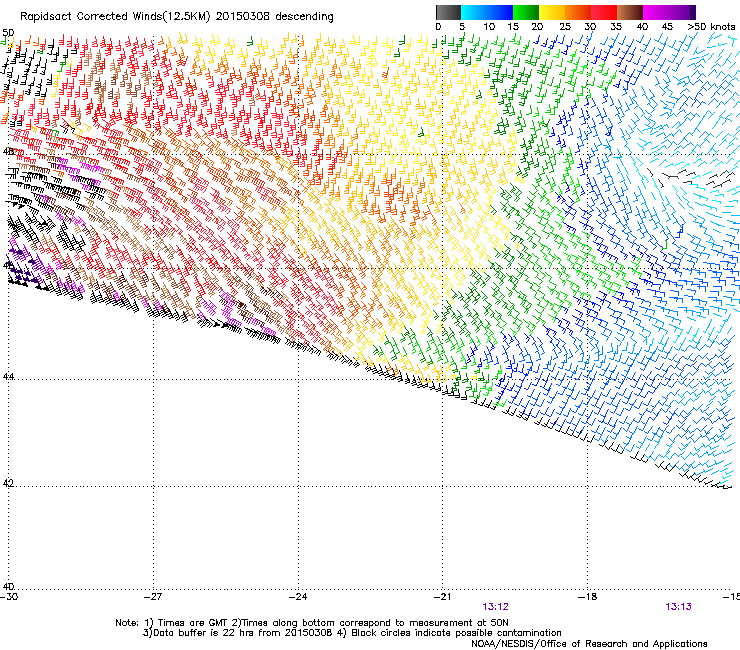Click the '>50 knots' legend label
Viewport: 740px width, 650px height.
pyautogui.click(x=711, y=27)
